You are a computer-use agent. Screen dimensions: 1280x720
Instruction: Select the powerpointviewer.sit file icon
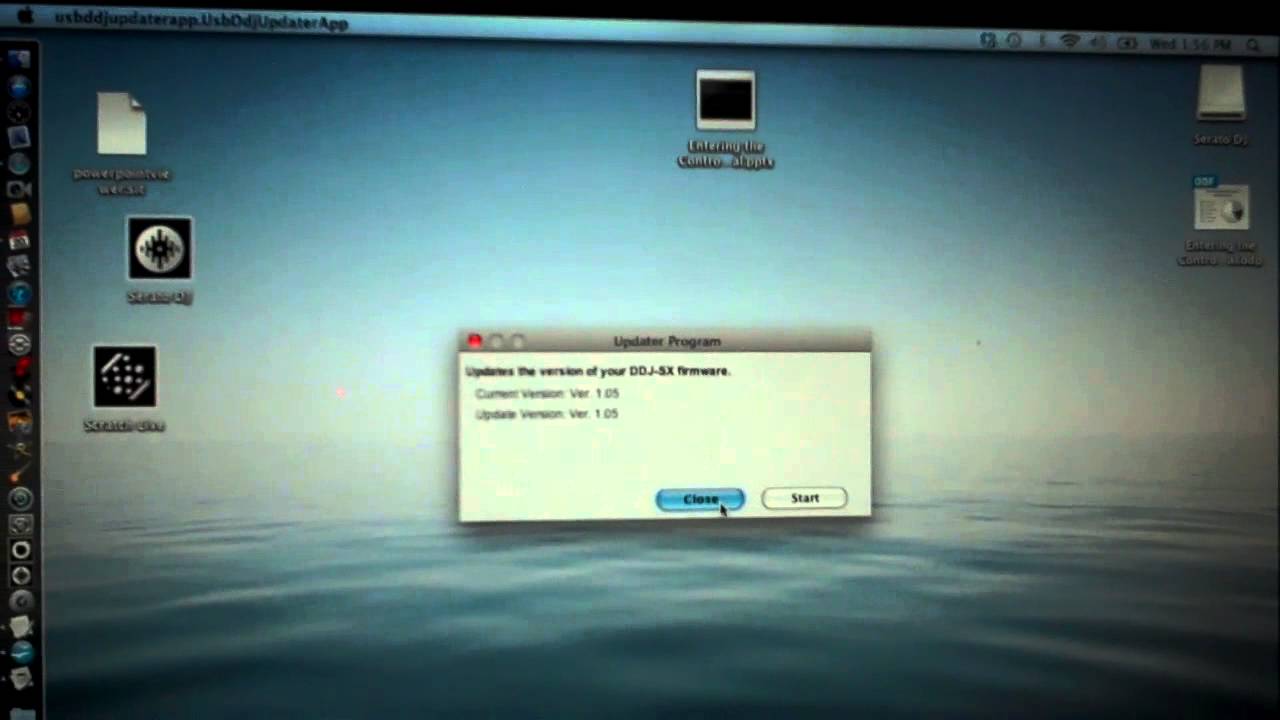[x=122, y=124]
